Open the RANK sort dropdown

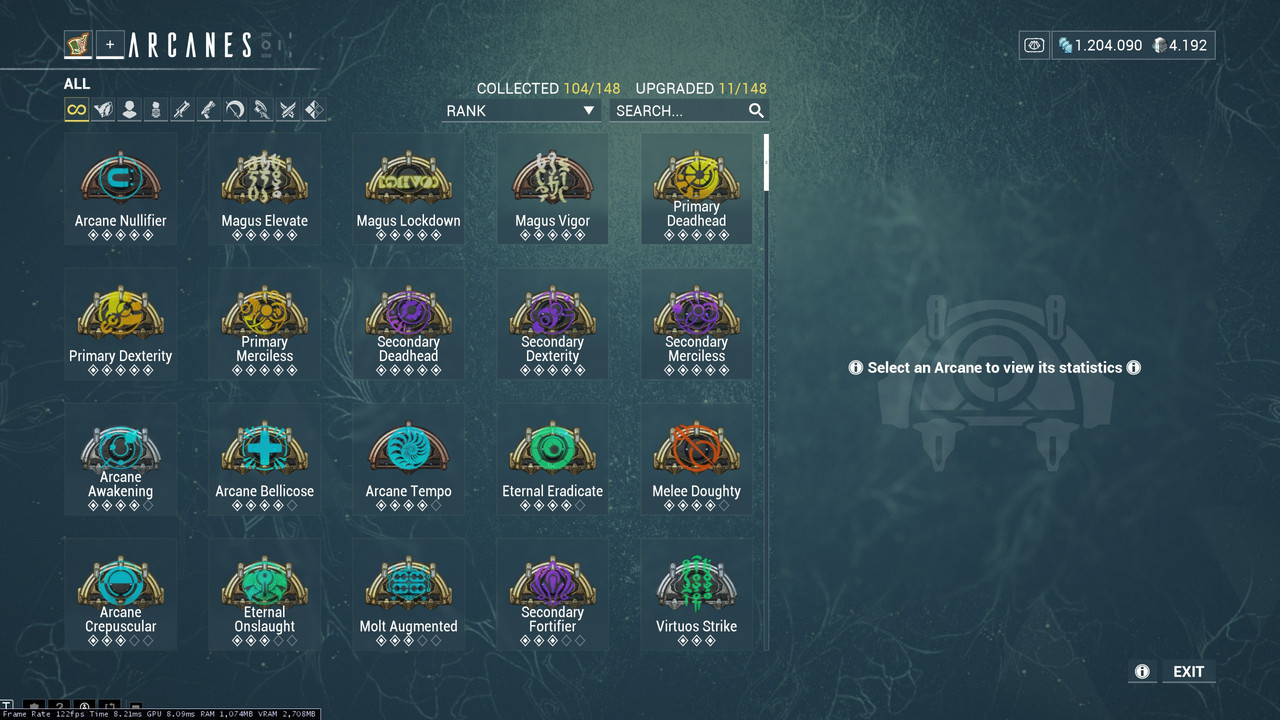point(521,111)
